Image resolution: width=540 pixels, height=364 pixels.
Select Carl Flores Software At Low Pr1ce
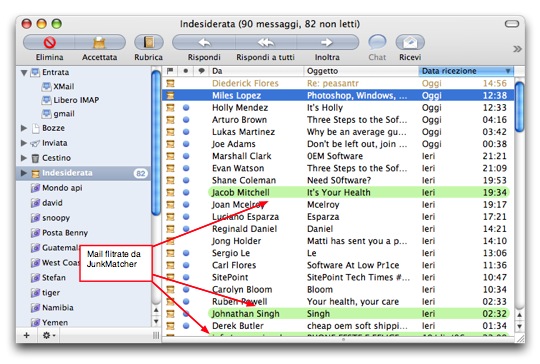(338, 265)
